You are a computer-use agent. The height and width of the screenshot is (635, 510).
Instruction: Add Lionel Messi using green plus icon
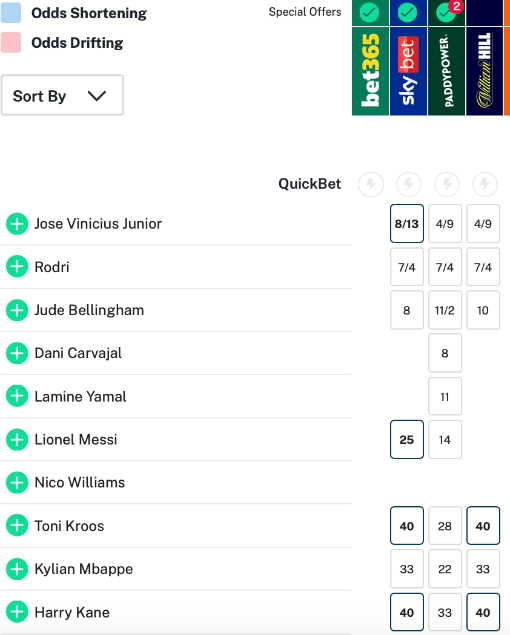click(x=17, y=439)
